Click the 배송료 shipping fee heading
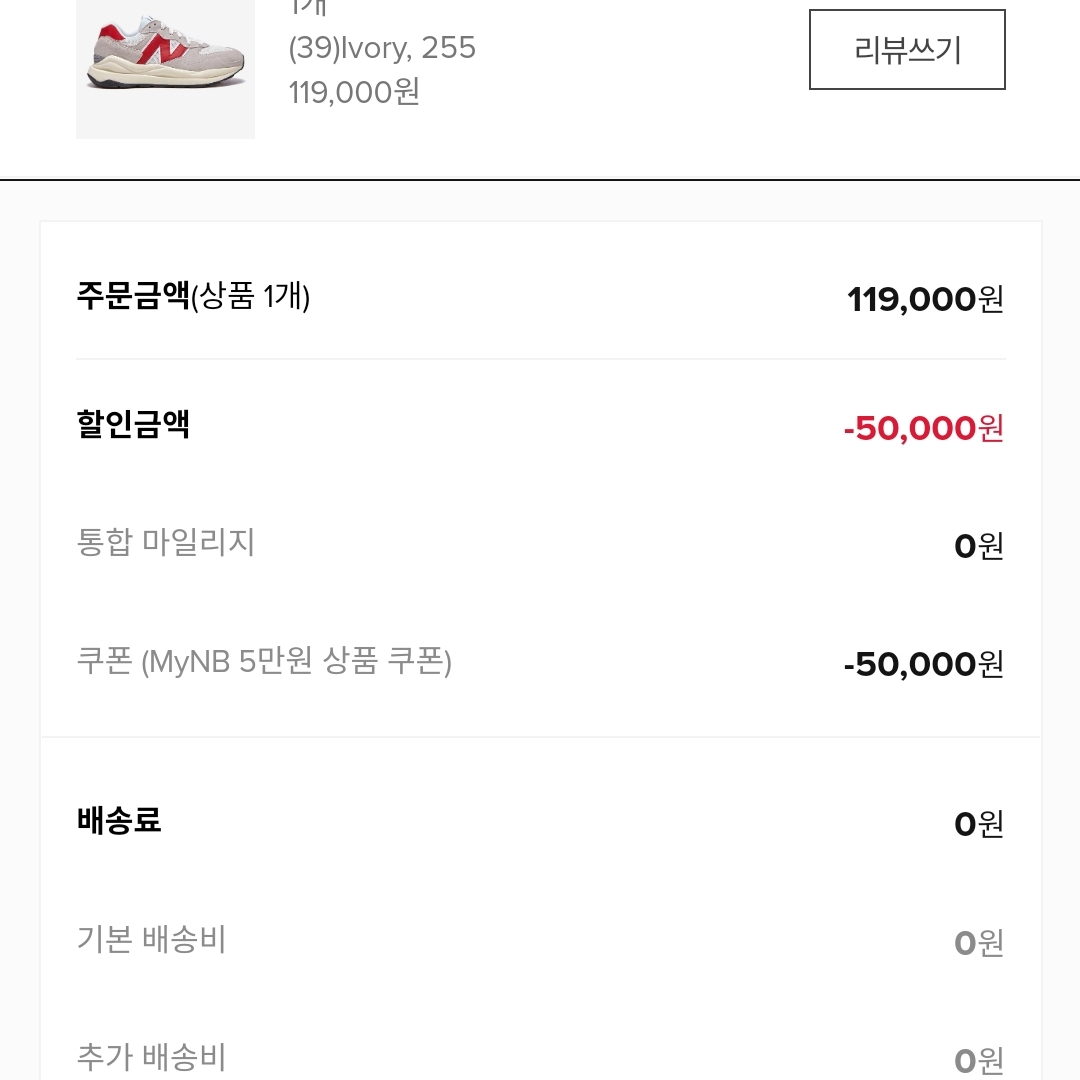 [119, 821]
